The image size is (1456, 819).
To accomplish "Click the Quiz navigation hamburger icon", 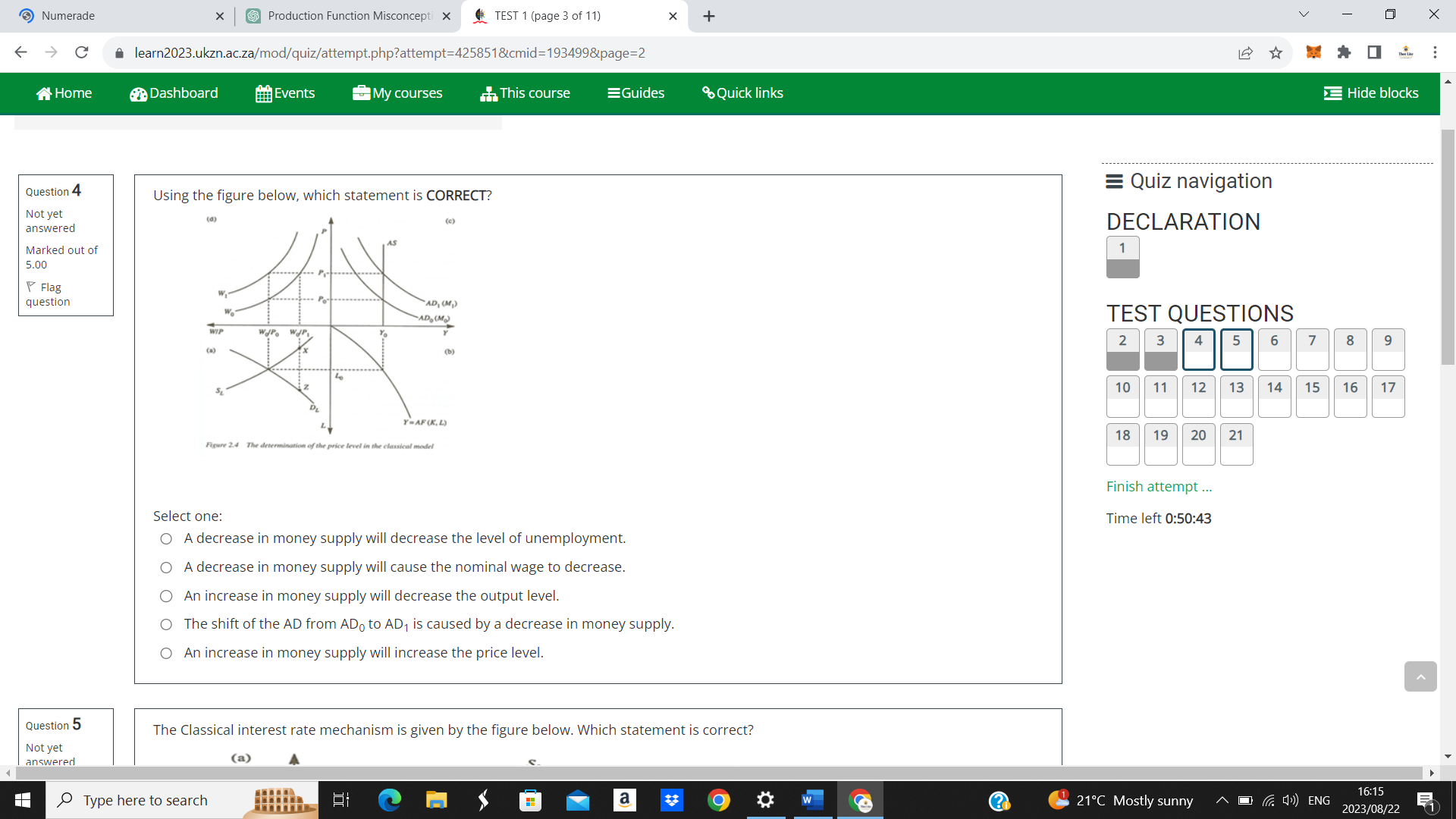I will tap(1114, 181).
